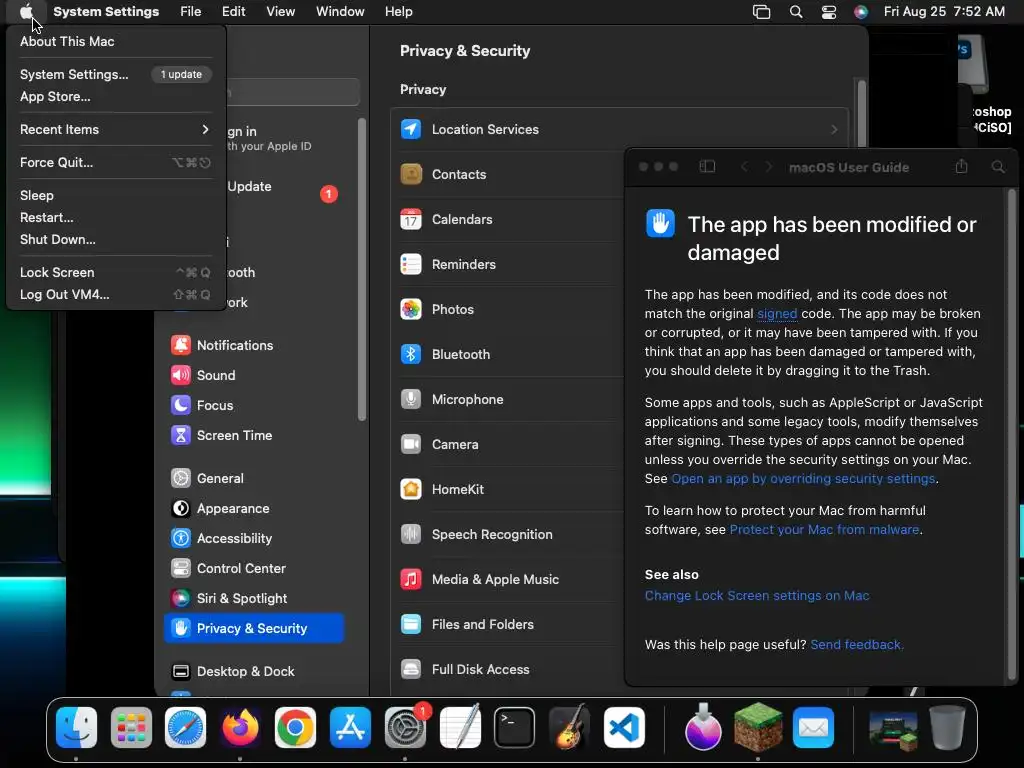Launch Visual Studio Code from Dock

[624, 728]
